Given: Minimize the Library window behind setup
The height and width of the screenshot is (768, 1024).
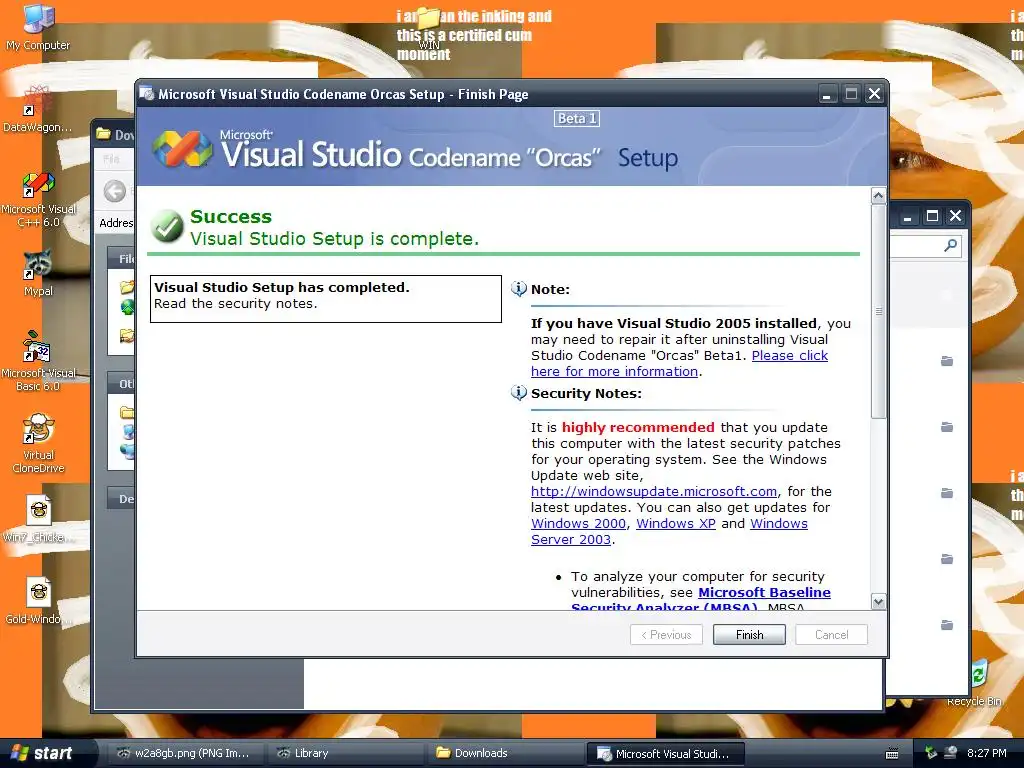Looking at the screenshot, I should tap(908, 216).
